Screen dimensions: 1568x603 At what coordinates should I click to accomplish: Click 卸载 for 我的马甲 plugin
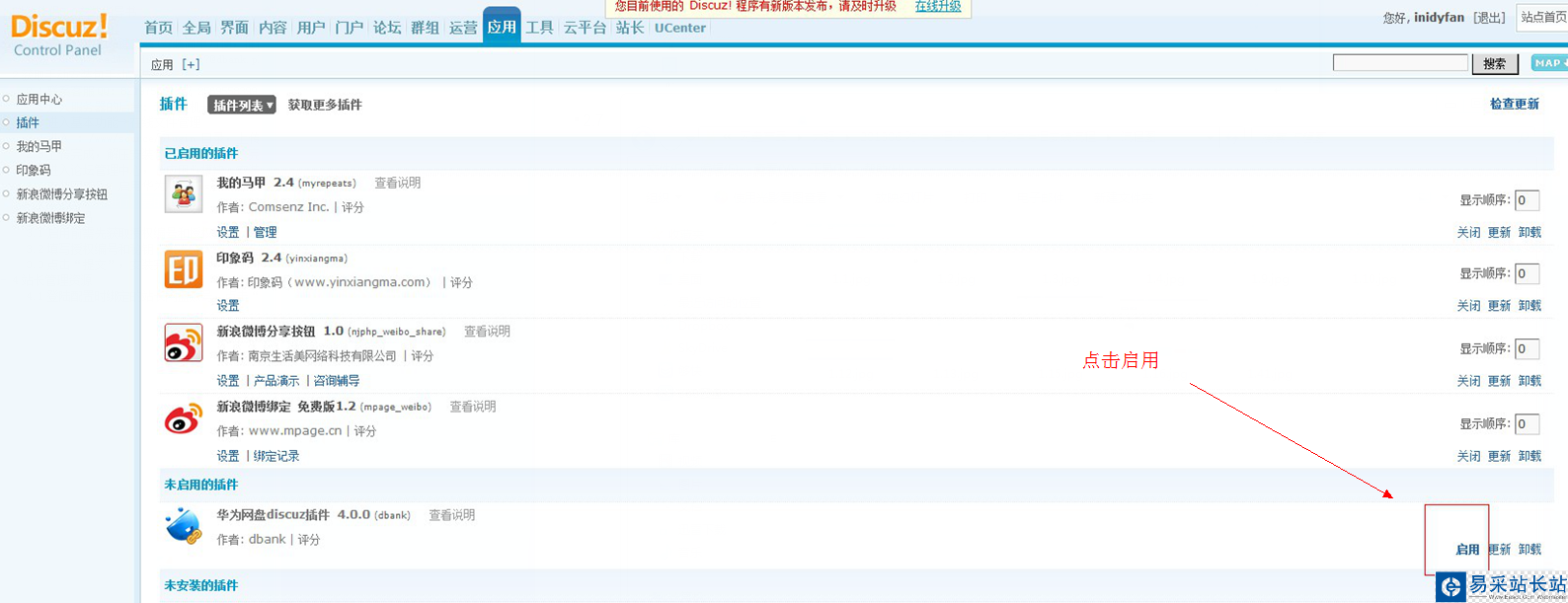click(x=1529, y=233)
